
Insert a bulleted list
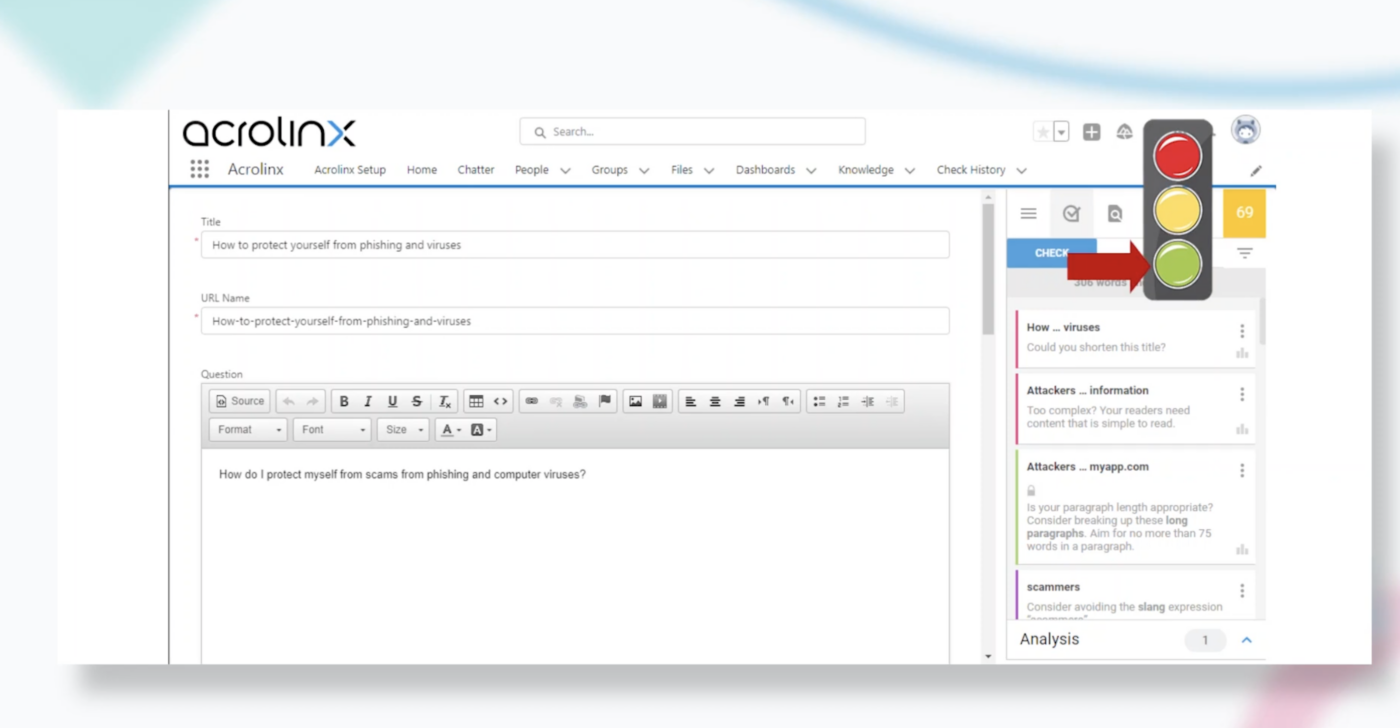point(819,401)
